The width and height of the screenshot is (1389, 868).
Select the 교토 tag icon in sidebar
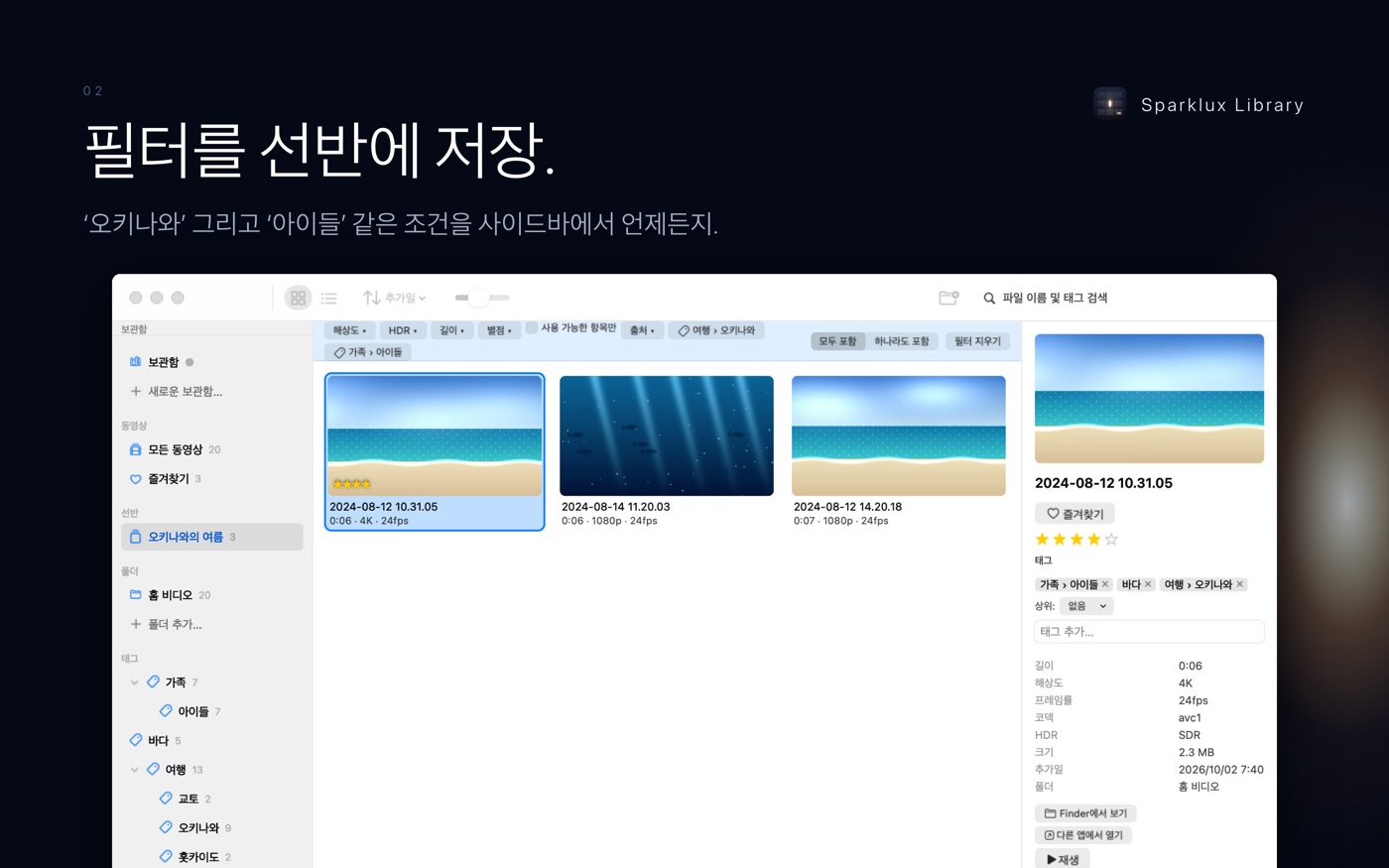tap(166, 799)
